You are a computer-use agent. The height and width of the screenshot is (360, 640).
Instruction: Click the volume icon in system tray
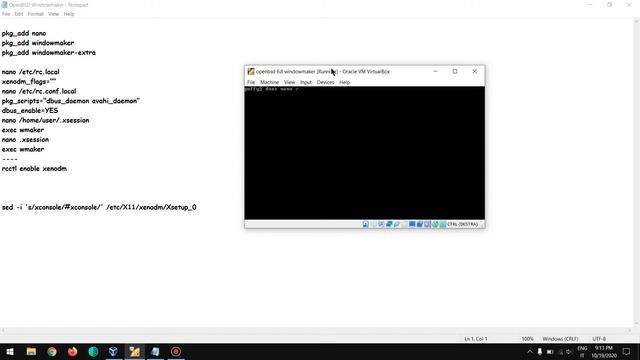569,351
